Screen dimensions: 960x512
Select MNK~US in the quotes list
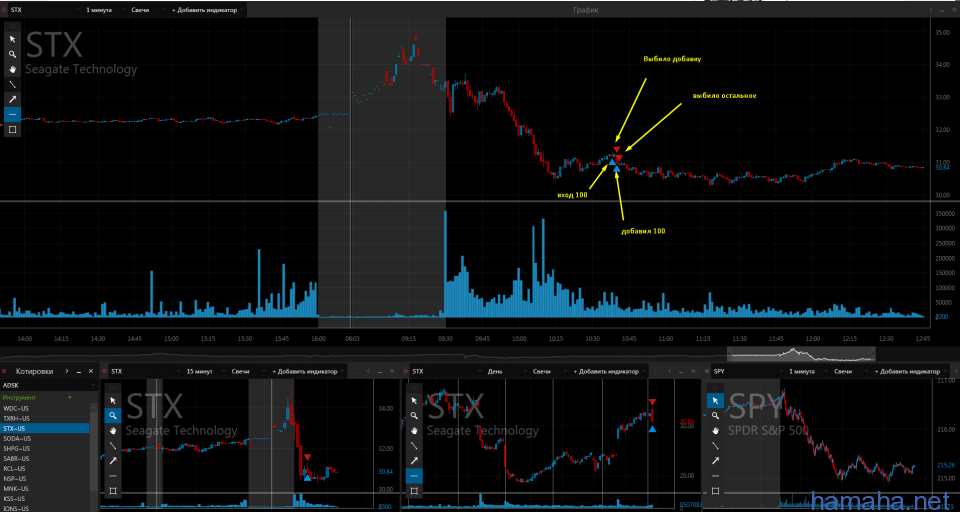(45, 489)
